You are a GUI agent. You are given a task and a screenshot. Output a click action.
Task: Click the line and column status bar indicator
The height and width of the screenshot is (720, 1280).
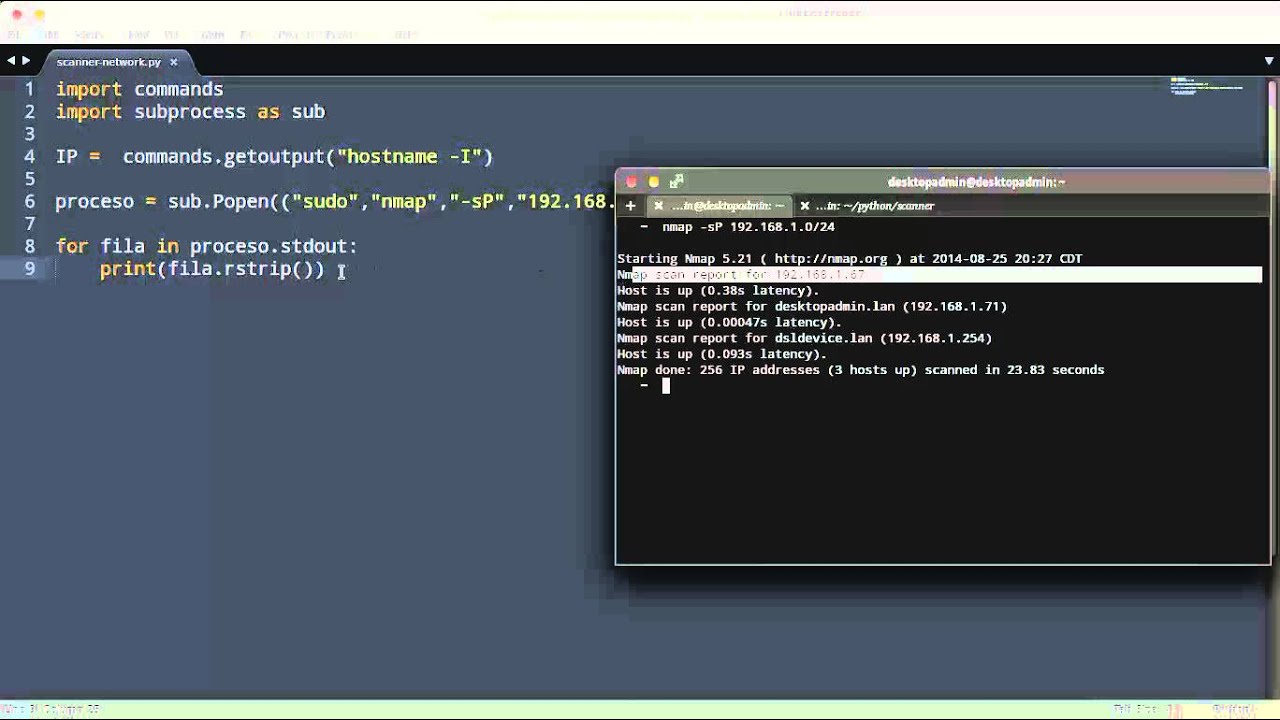pyautogui.click(x=52, y=709)
